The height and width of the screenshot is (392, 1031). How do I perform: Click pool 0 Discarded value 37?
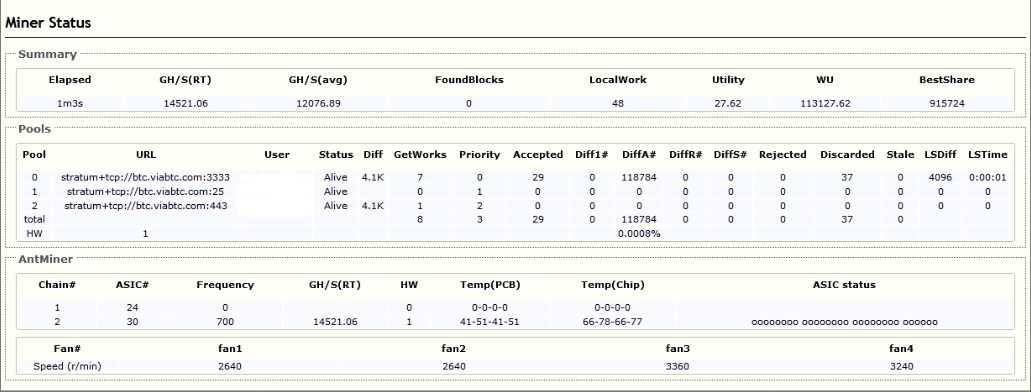847,178
